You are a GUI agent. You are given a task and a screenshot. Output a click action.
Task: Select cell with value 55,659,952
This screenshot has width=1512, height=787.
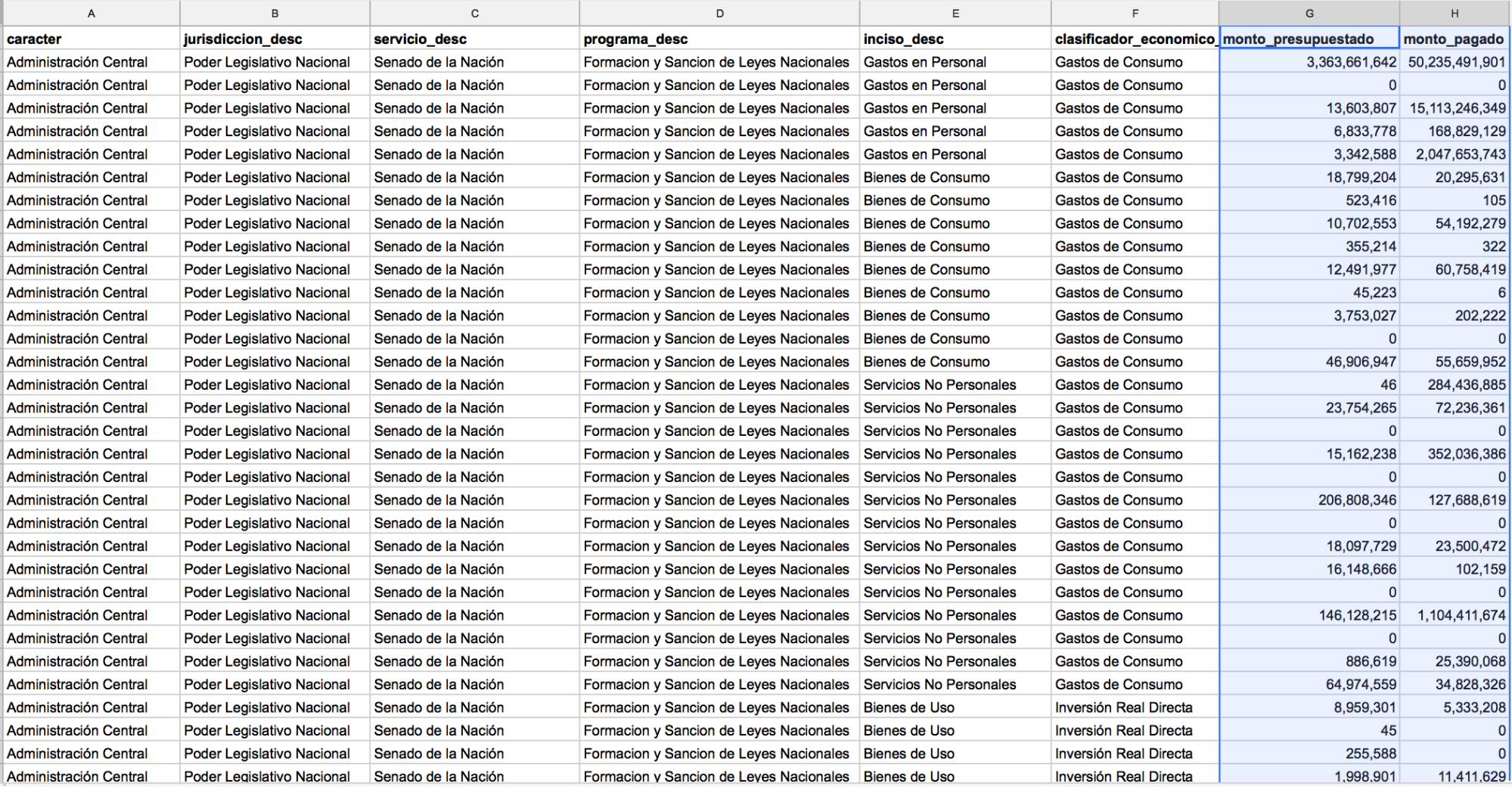1455,362
